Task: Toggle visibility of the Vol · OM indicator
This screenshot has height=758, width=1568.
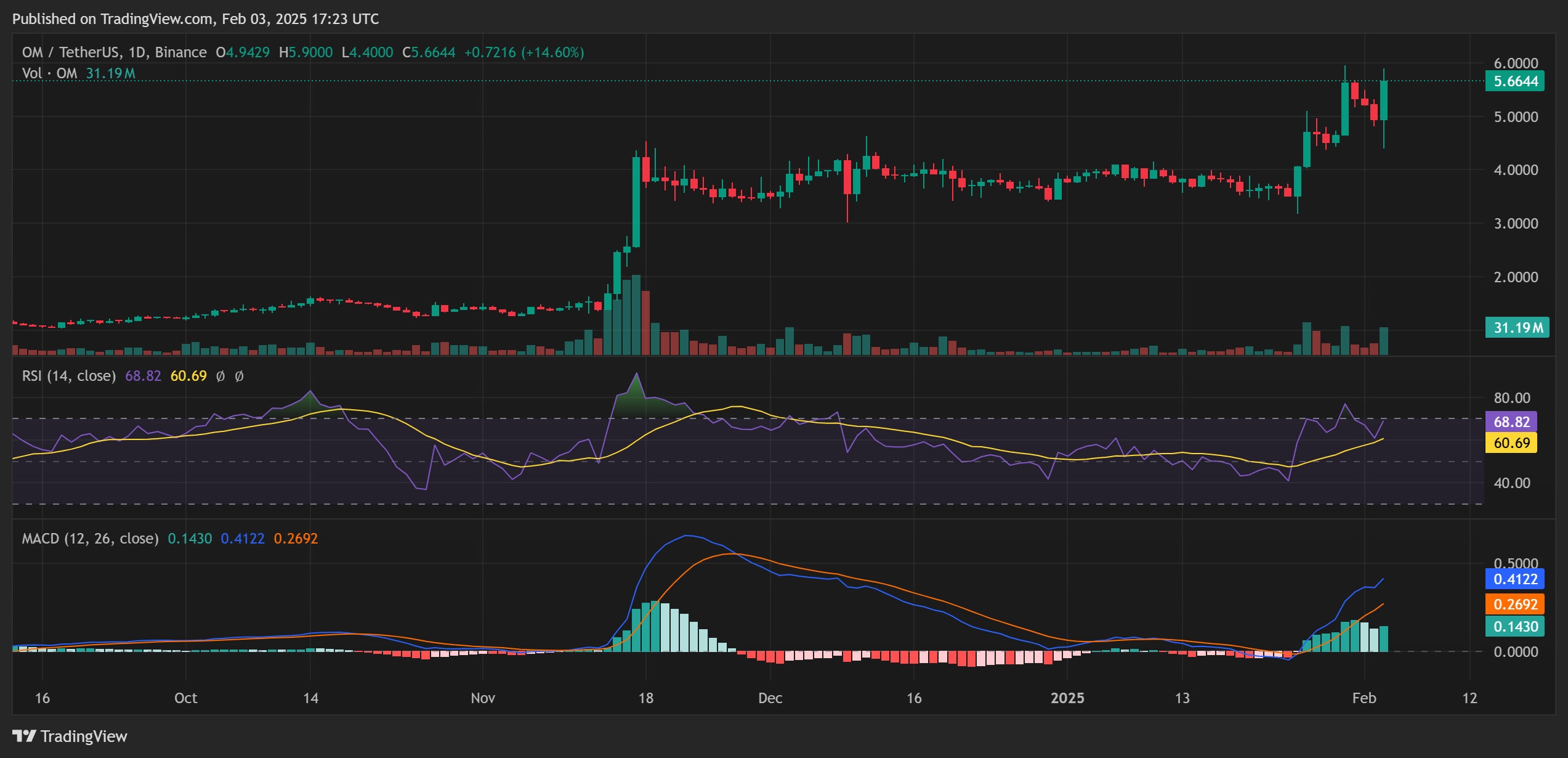Action: [49, 73]
